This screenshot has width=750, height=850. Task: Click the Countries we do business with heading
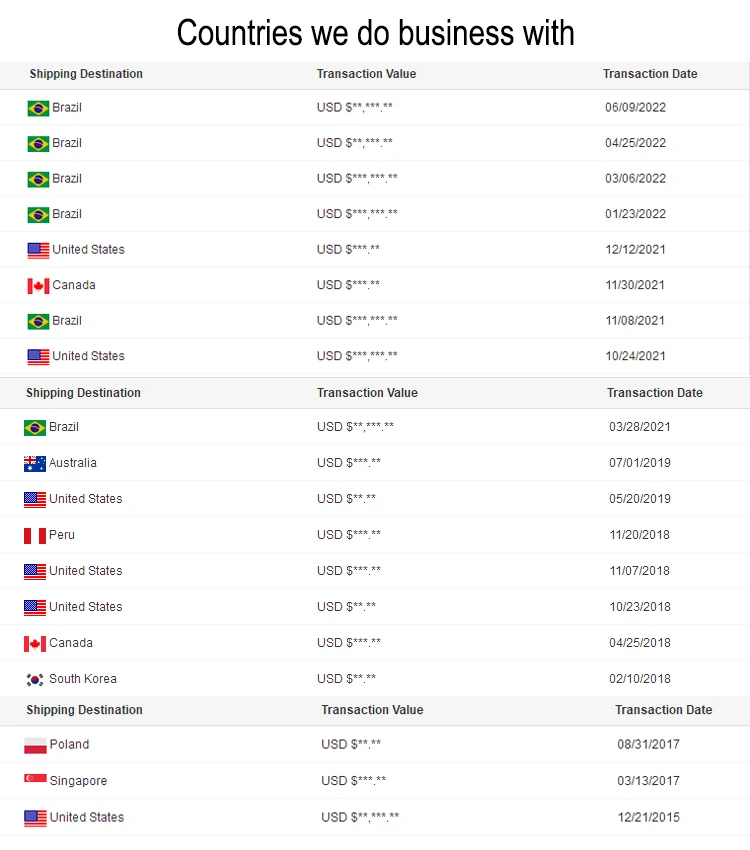pos(375,33)
